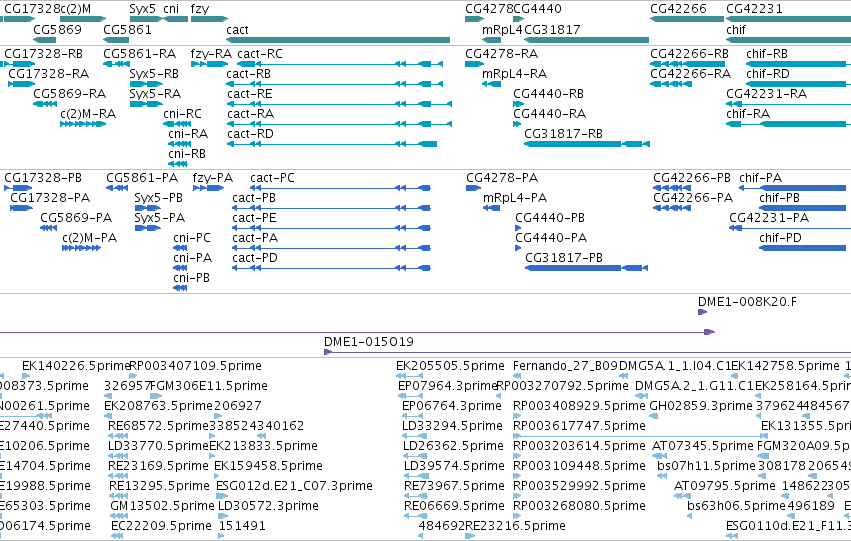
Task: Select the CG42231-RA transcript
Action: pyautogui.click(x=789, y=104)
